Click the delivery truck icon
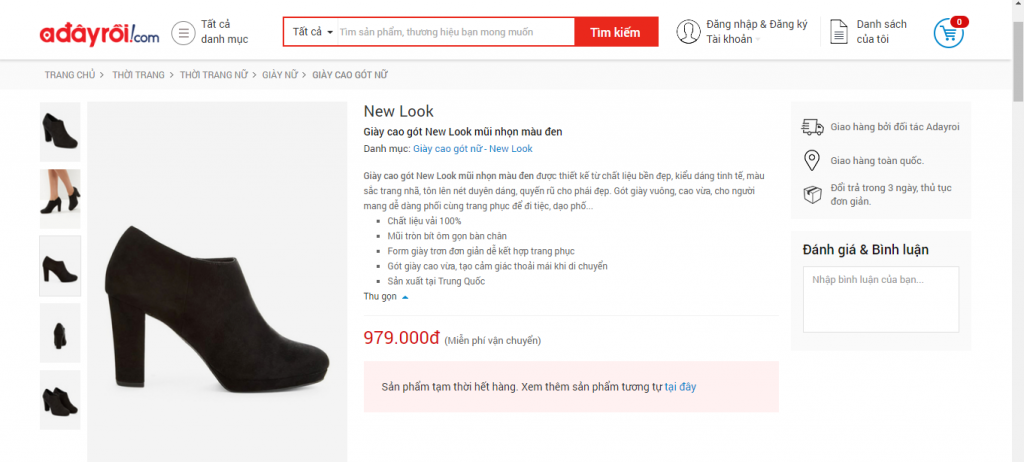This screenshot has height=462, width=1024. click(812, 127)
